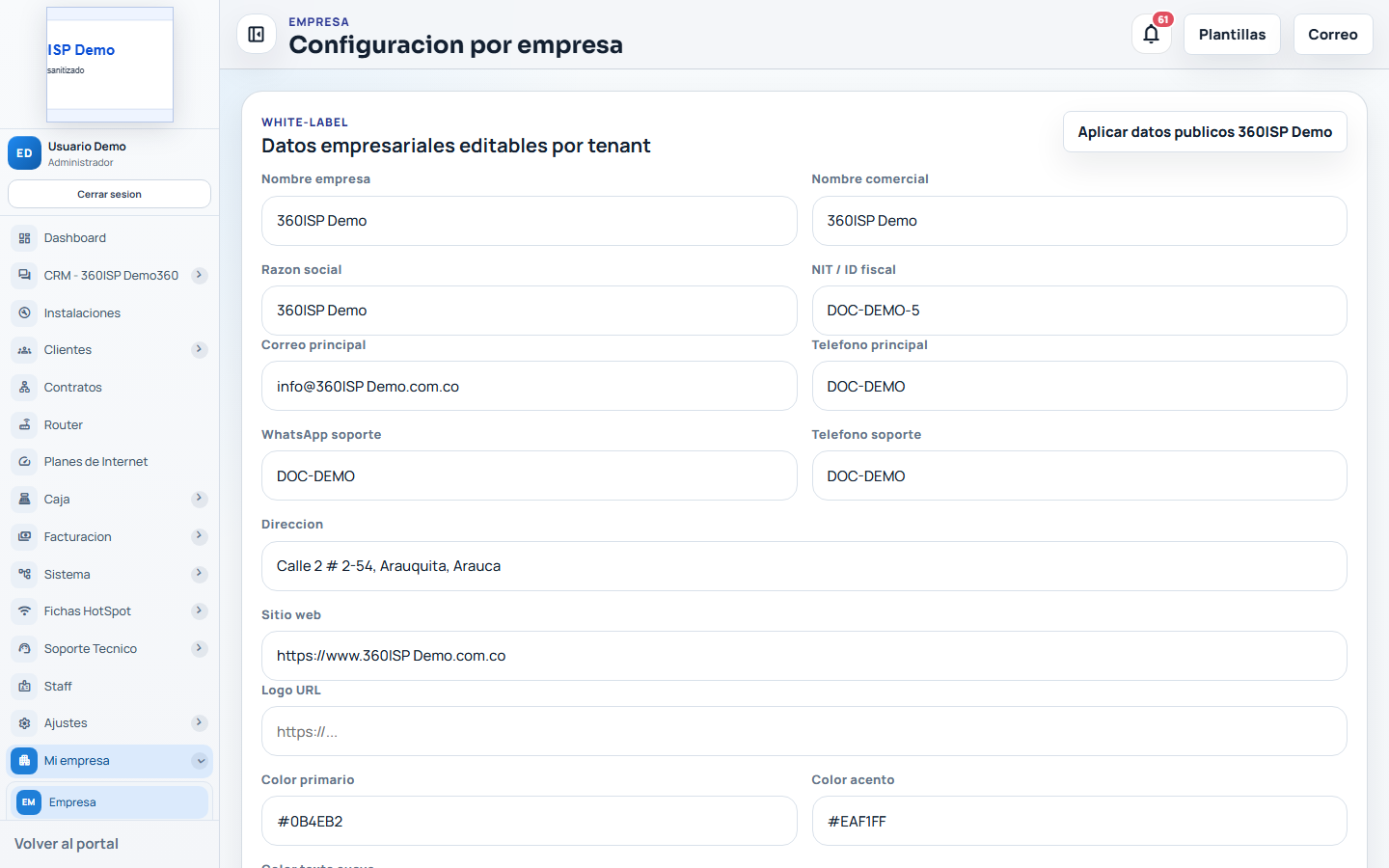
Task: Focus the Nombre comercial field
Action: [x=1079, y=221]
